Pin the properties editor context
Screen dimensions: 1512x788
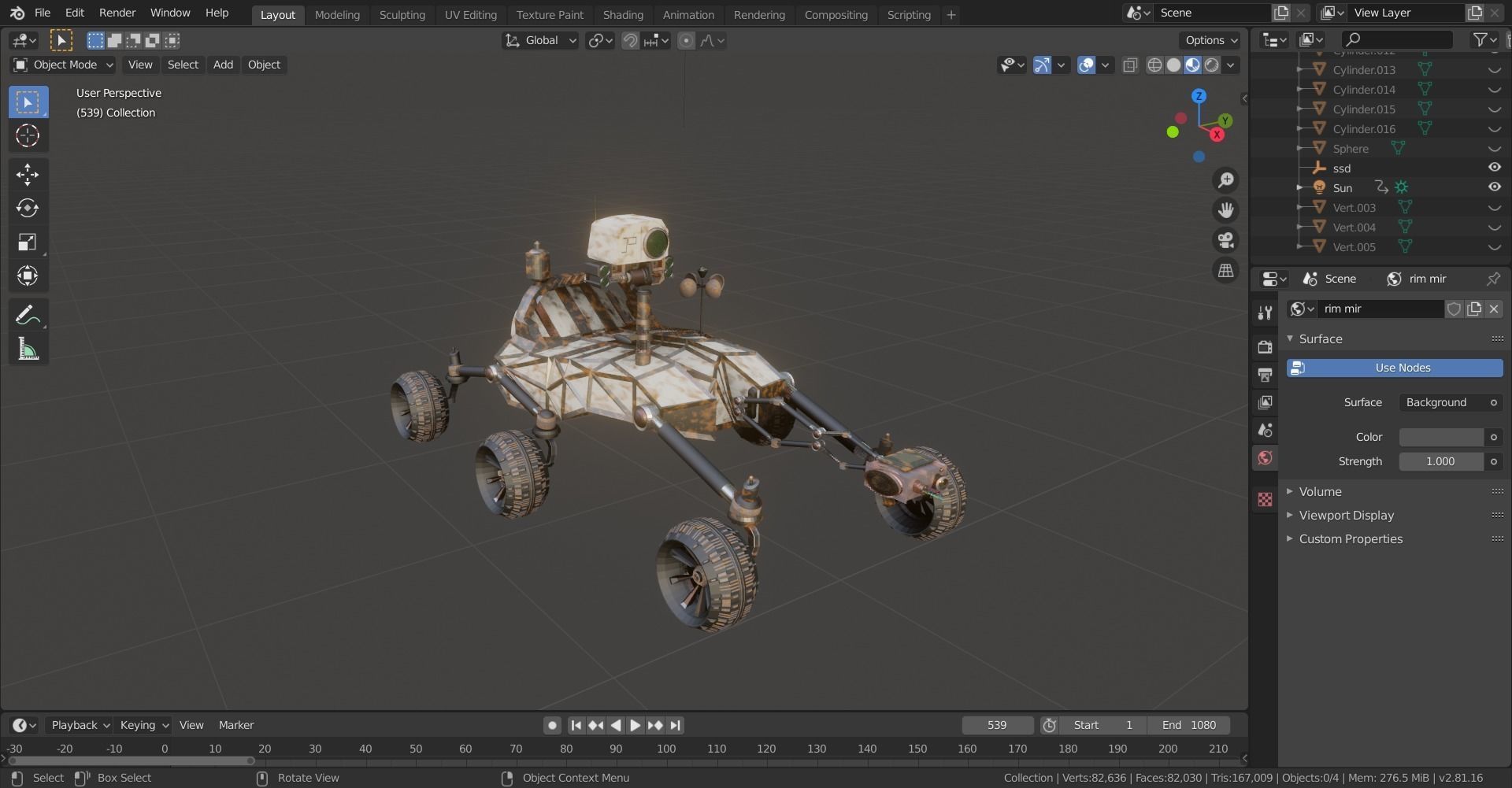click(x=1492, y=279)
